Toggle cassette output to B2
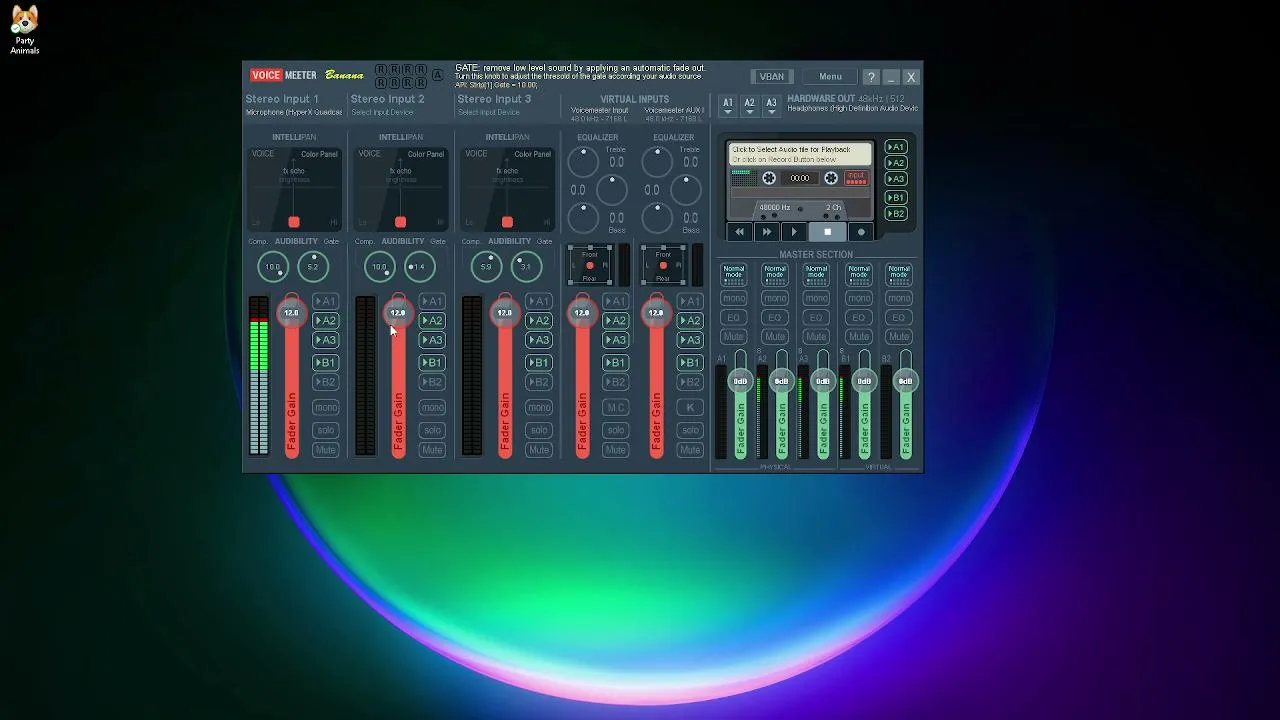 pyautogui.click(x=896, y=214)
